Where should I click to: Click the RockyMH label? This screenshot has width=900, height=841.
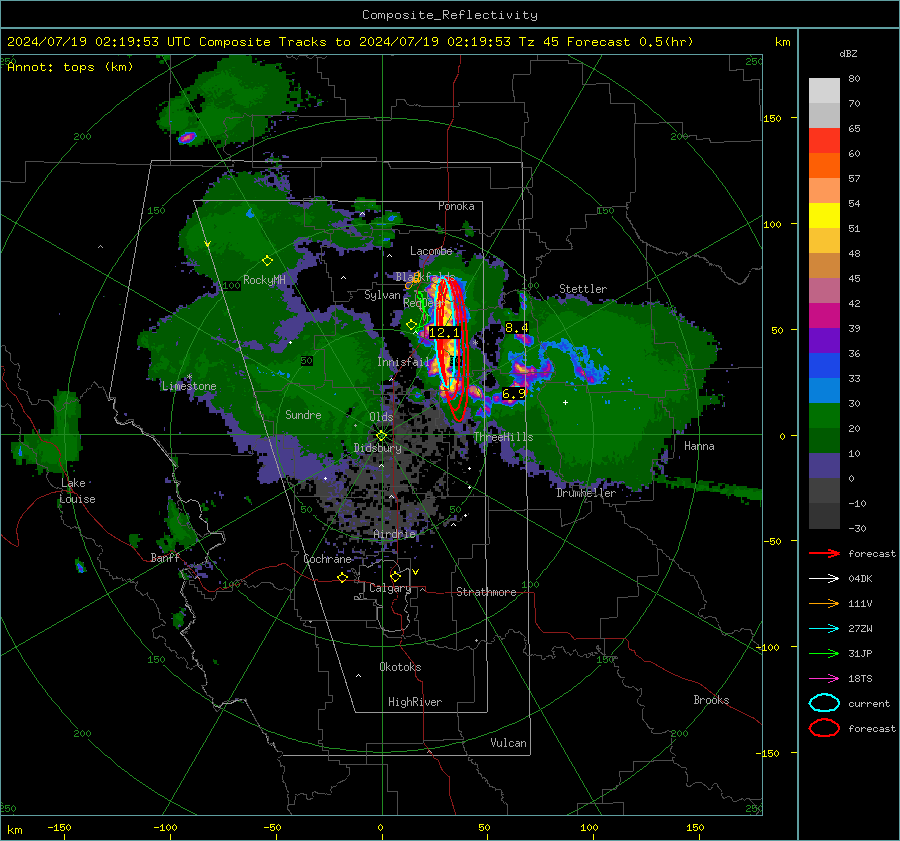pos(264,280)
